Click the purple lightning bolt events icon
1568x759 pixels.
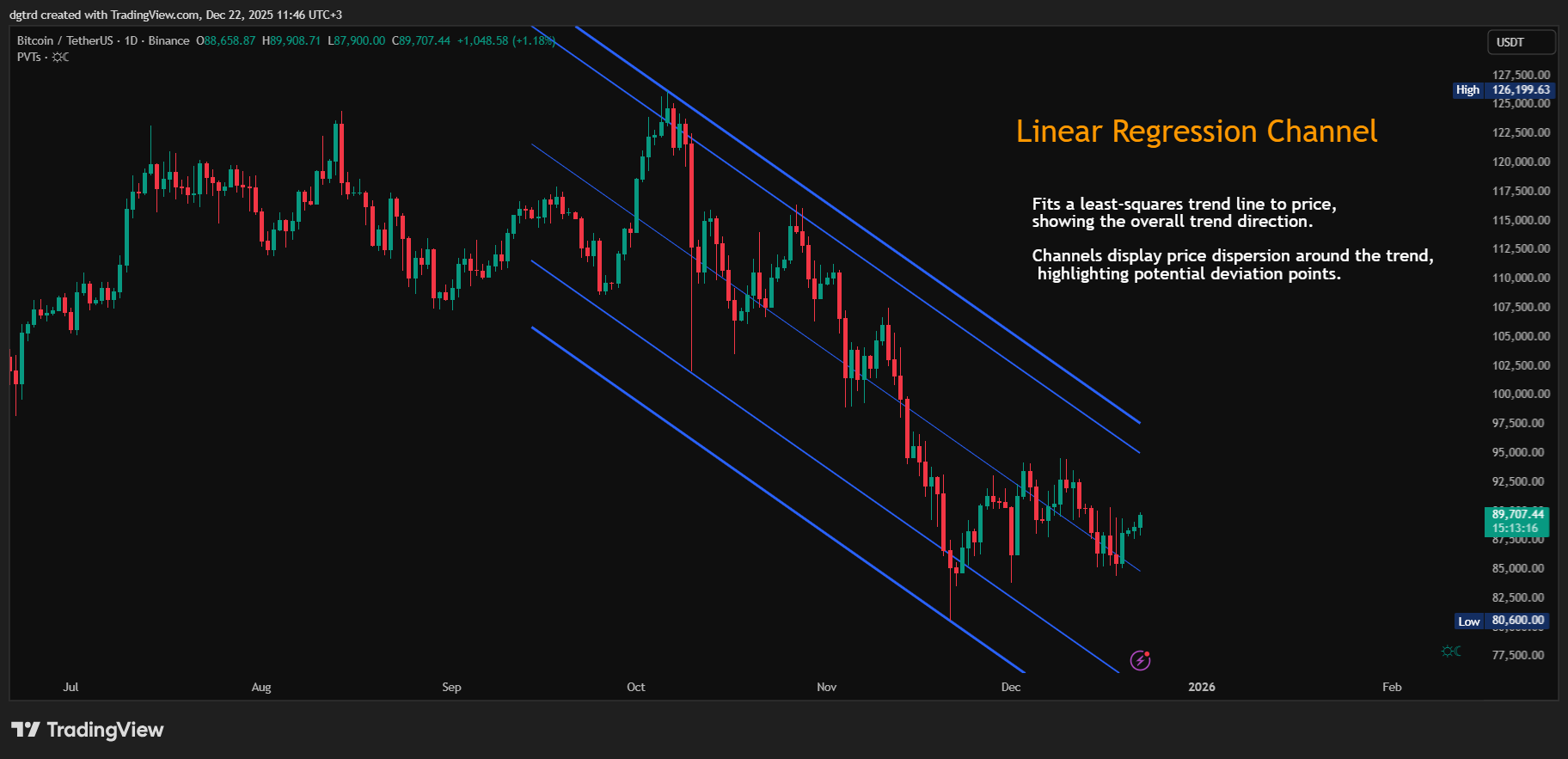point(1140,660)
